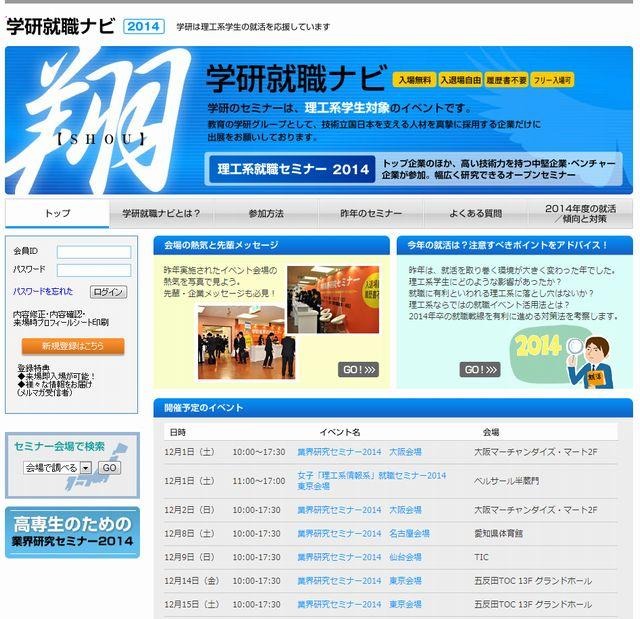Click the 入場無料 yellow badge

(x=414, y=80)
